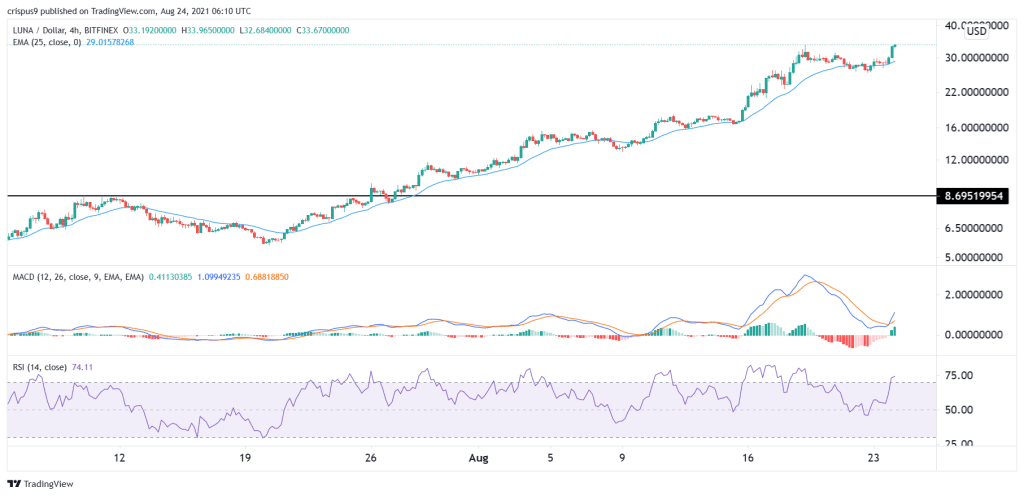Click the MACD axis label 2.00000000
Image resolution: width=1024 pixels, height=496 pixels.
click(x=972, y=294)
